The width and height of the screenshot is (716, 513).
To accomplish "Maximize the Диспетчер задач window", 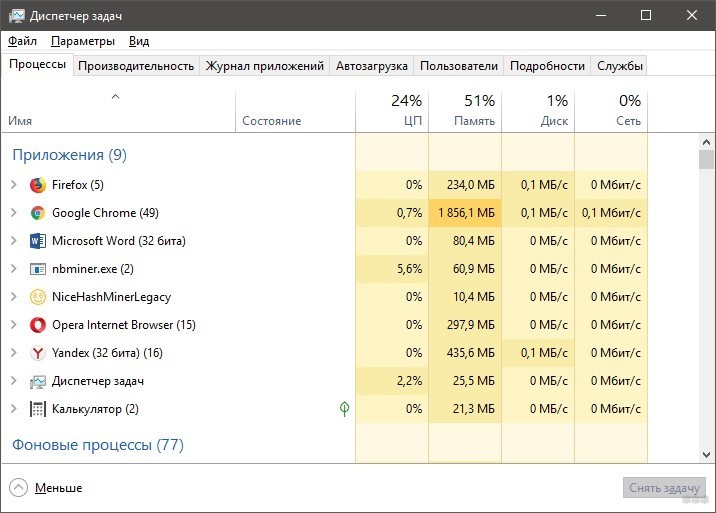I will pyautogui.click(x=646, y=16).
